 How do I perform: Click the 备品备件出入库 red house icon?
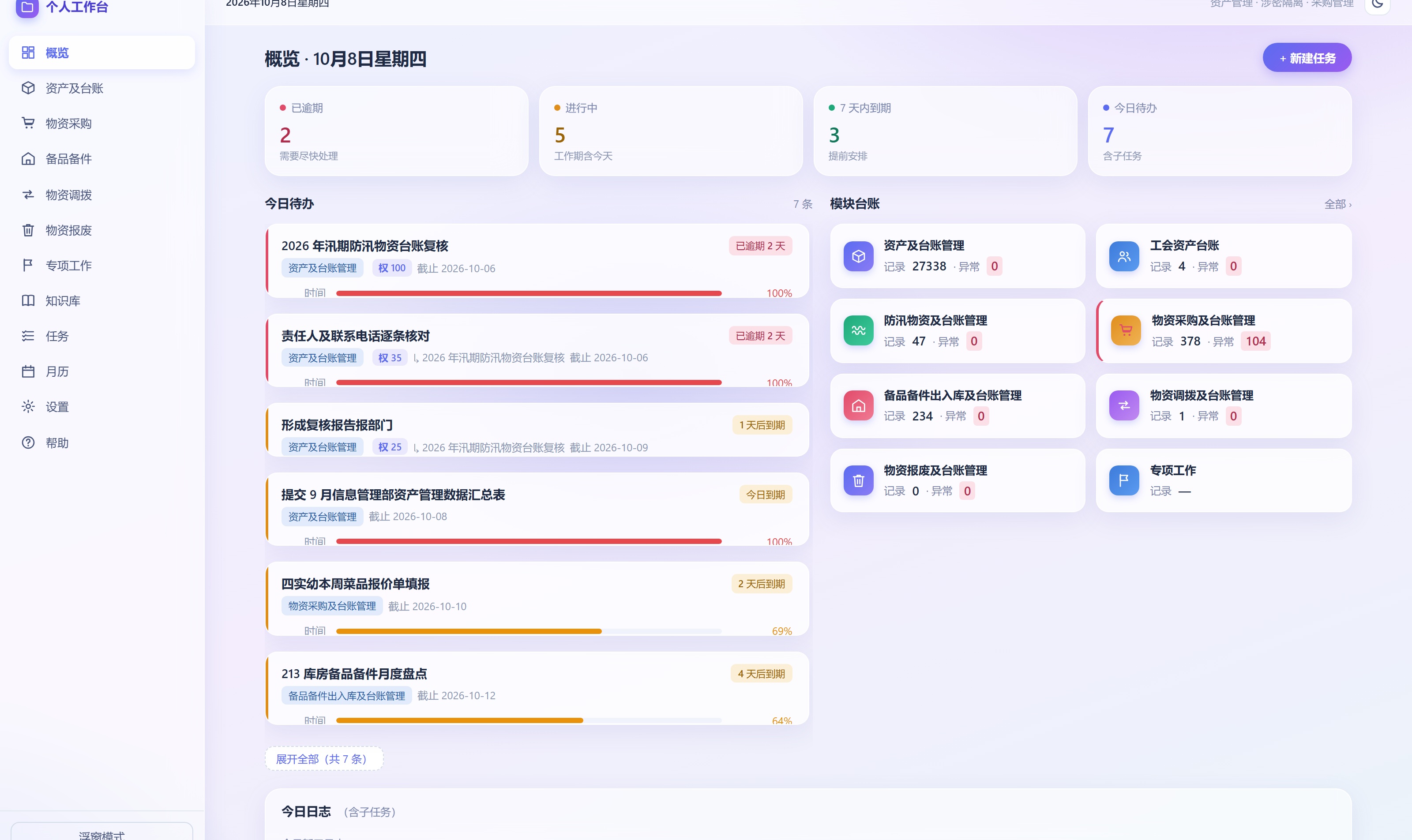(x=858, y=406)
